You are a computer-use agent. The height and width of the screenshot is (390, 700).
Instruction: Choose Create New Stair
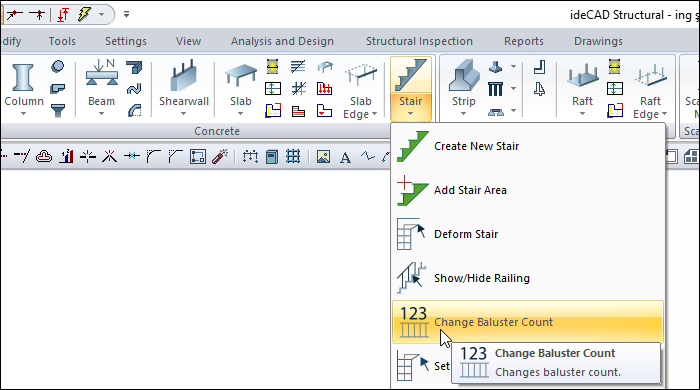527,146
